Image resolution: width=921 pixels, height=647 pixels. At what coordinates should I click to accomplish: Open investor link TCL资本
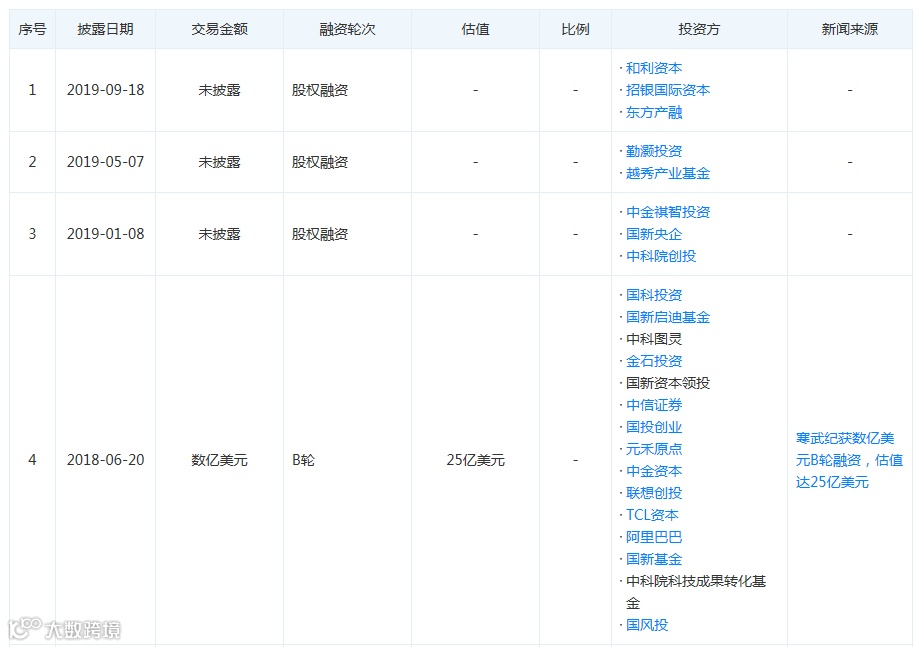coord(652,515)
